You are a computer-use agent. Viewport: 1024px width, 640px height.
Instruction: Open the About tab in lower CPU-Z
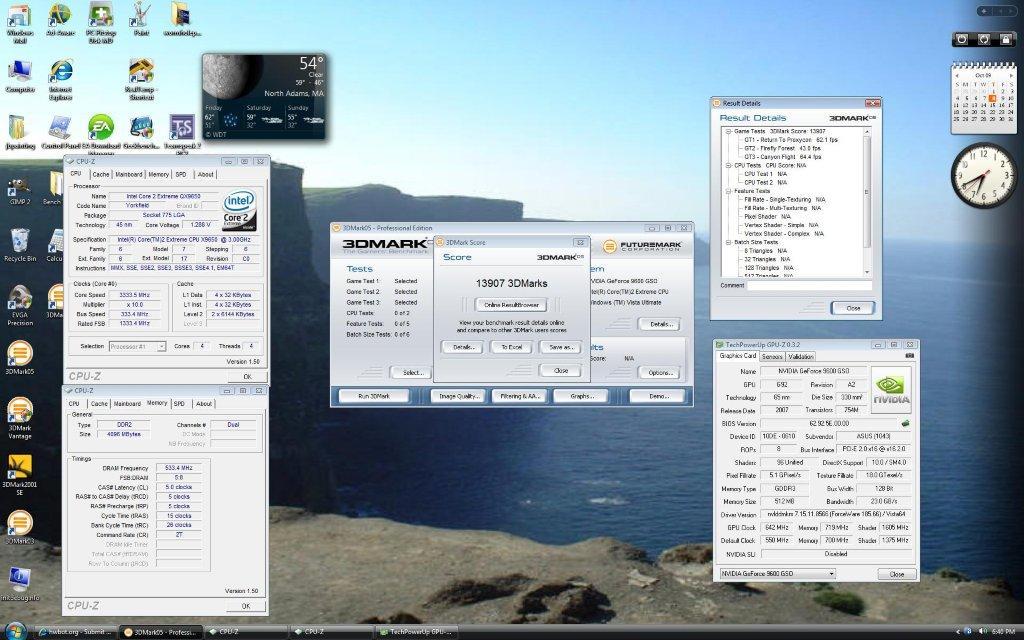(x=204, y=404)
